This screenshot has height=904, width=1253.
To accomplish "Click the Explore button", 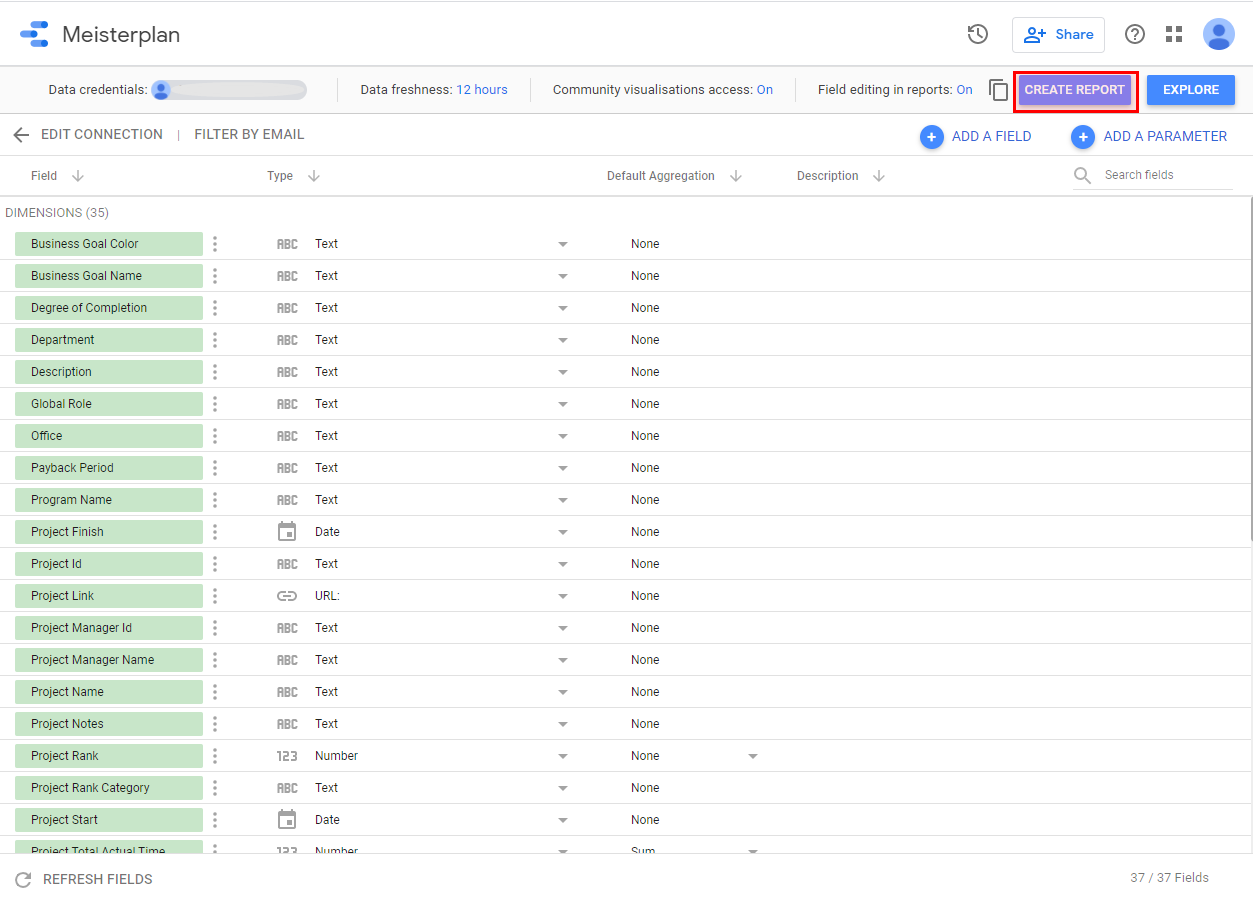I will pyautogui.click(x=1190, y=90).
